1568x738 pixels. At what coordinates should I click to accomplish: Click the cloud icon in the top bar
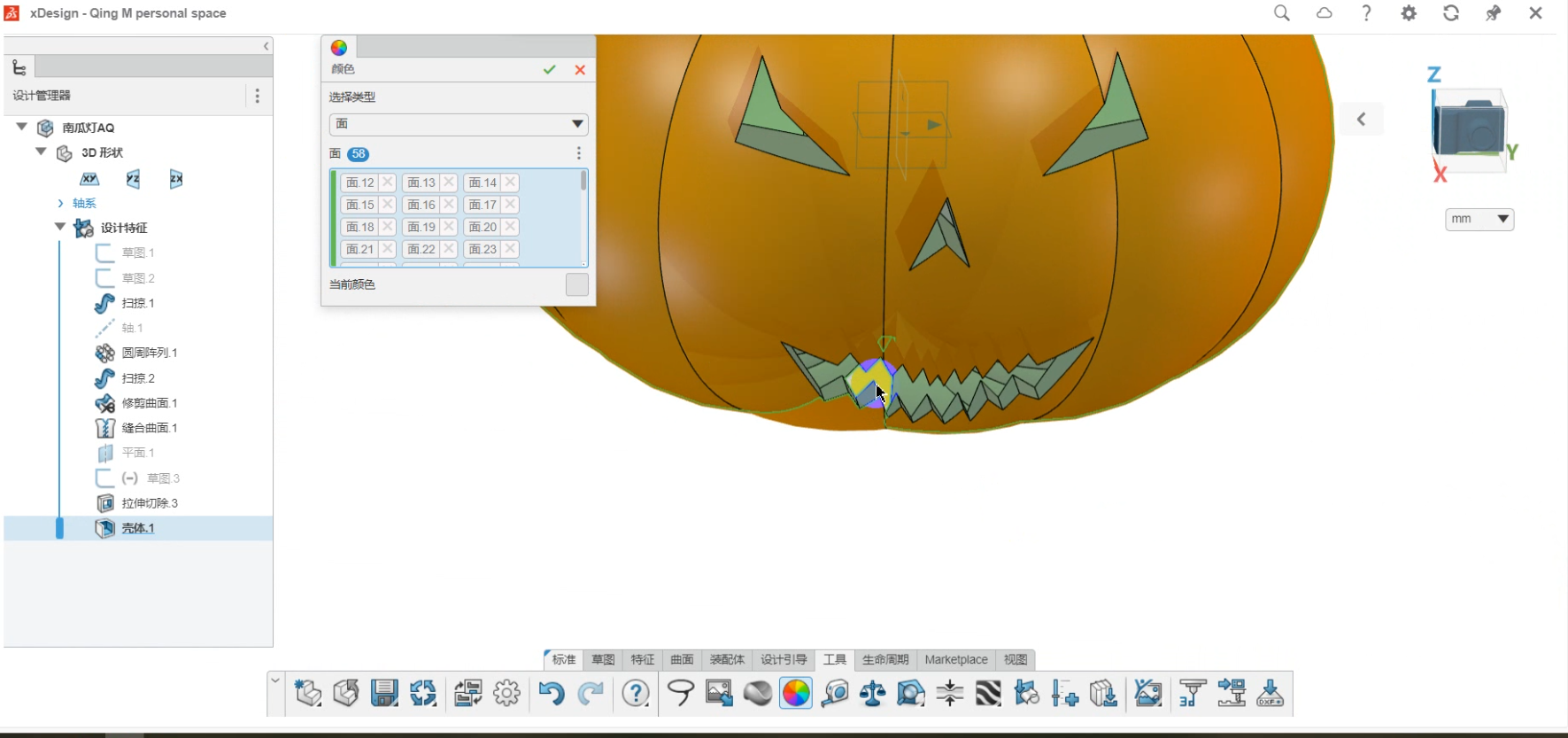coord(1325,13)
